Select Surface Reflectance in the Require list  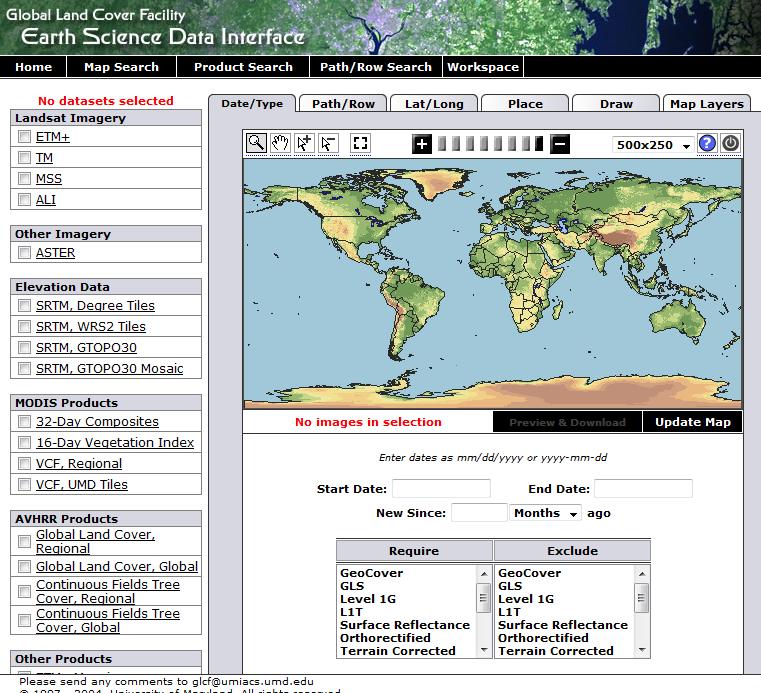[x=405, y=625]
